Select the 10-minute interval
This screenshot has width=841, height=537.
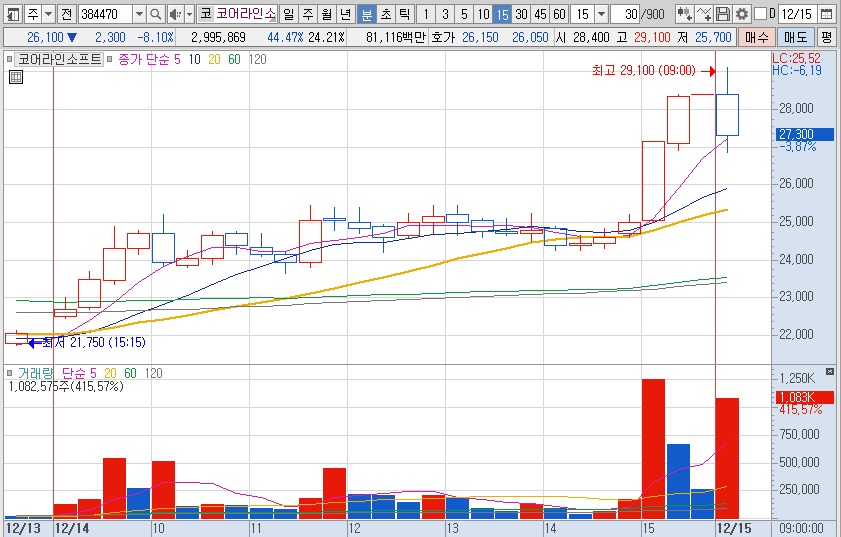484,14
